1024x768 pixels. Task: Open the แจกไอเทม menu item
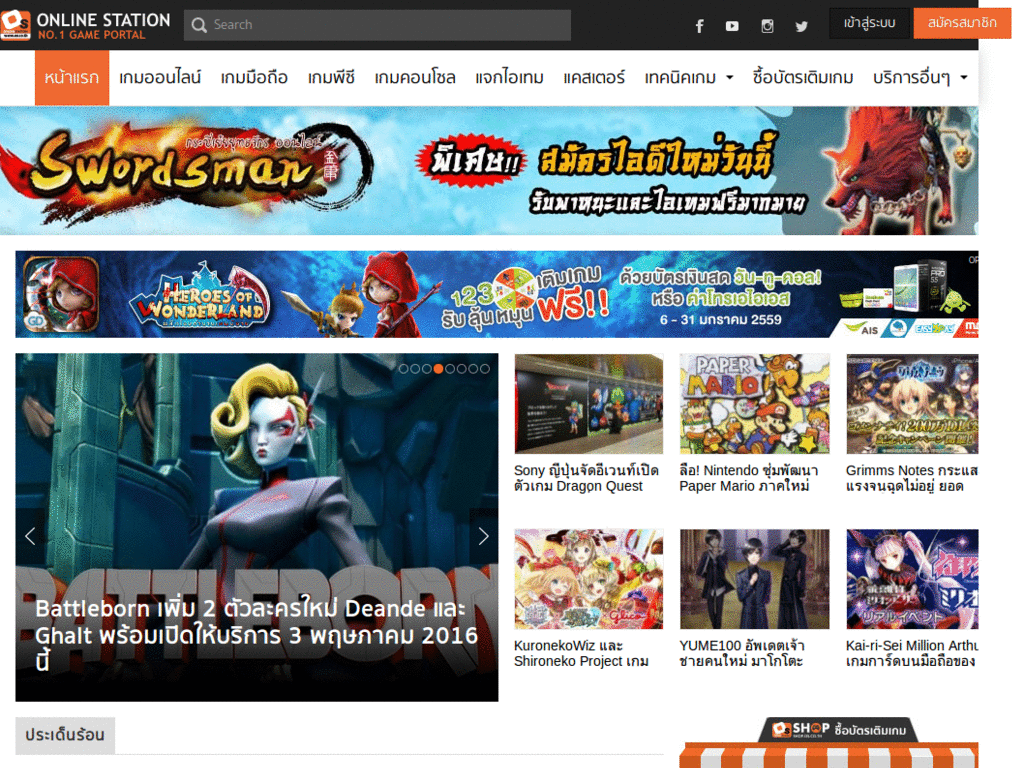pos(509,78)
